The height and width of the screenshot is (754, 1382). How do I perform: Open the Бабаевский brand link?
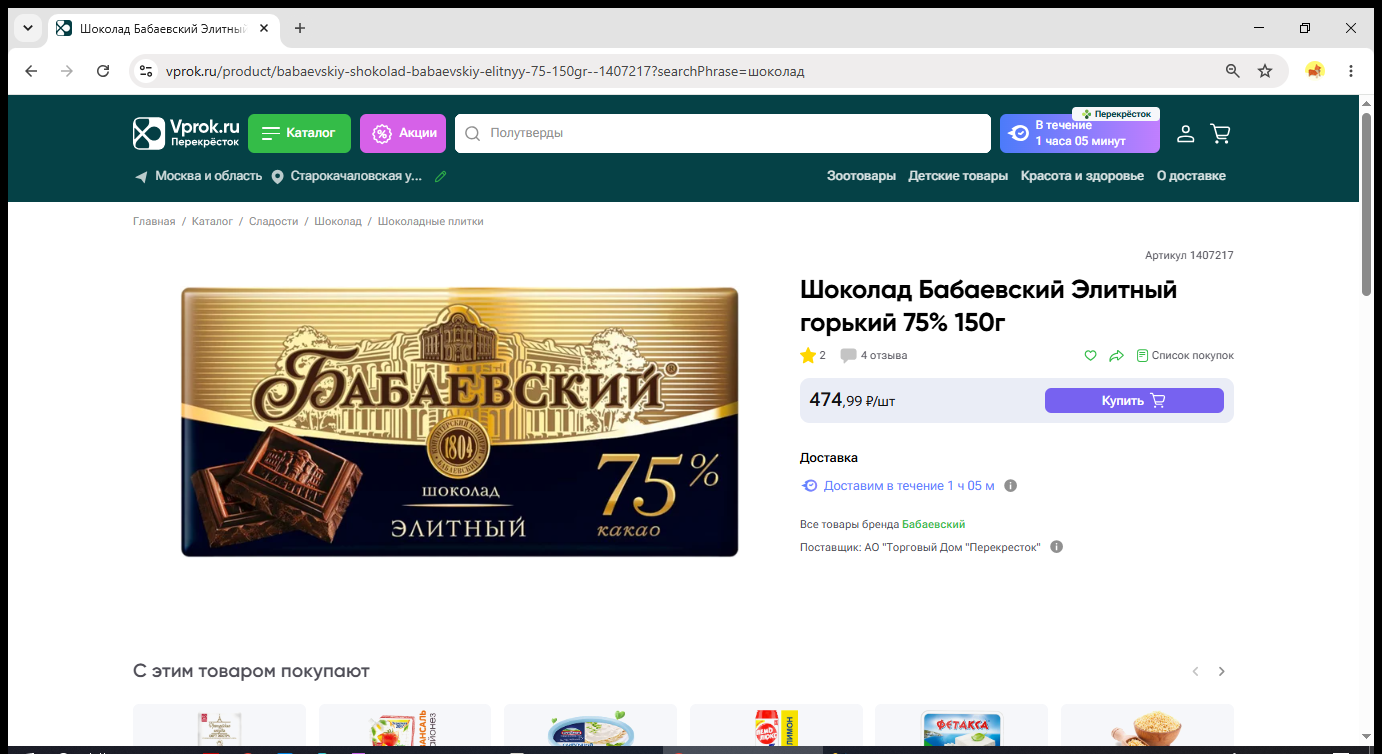[x=934, y=524]
